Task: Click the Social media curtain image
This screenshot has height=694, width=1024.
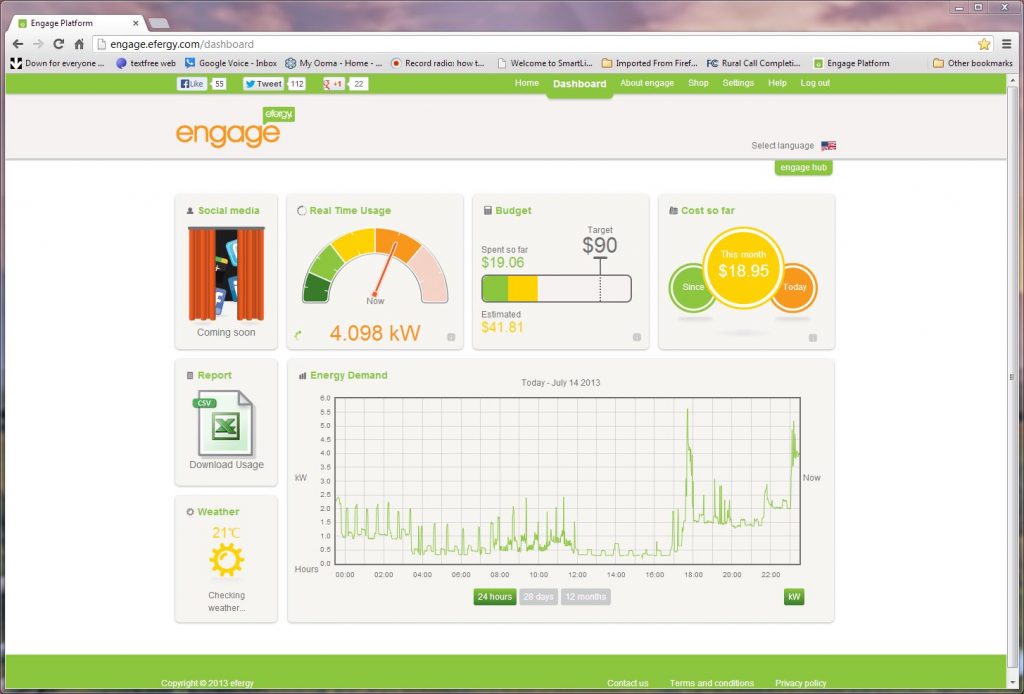Action: point(227,274)
